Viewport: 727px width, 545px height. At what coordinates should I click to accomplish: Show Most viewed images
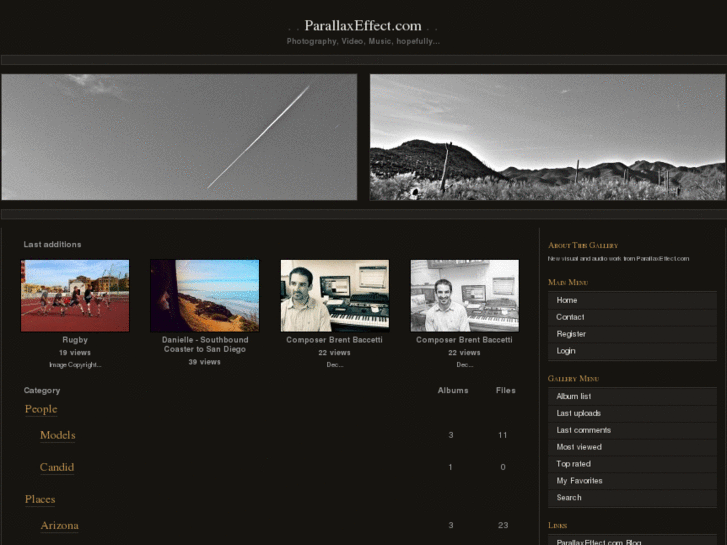[632, 447]
